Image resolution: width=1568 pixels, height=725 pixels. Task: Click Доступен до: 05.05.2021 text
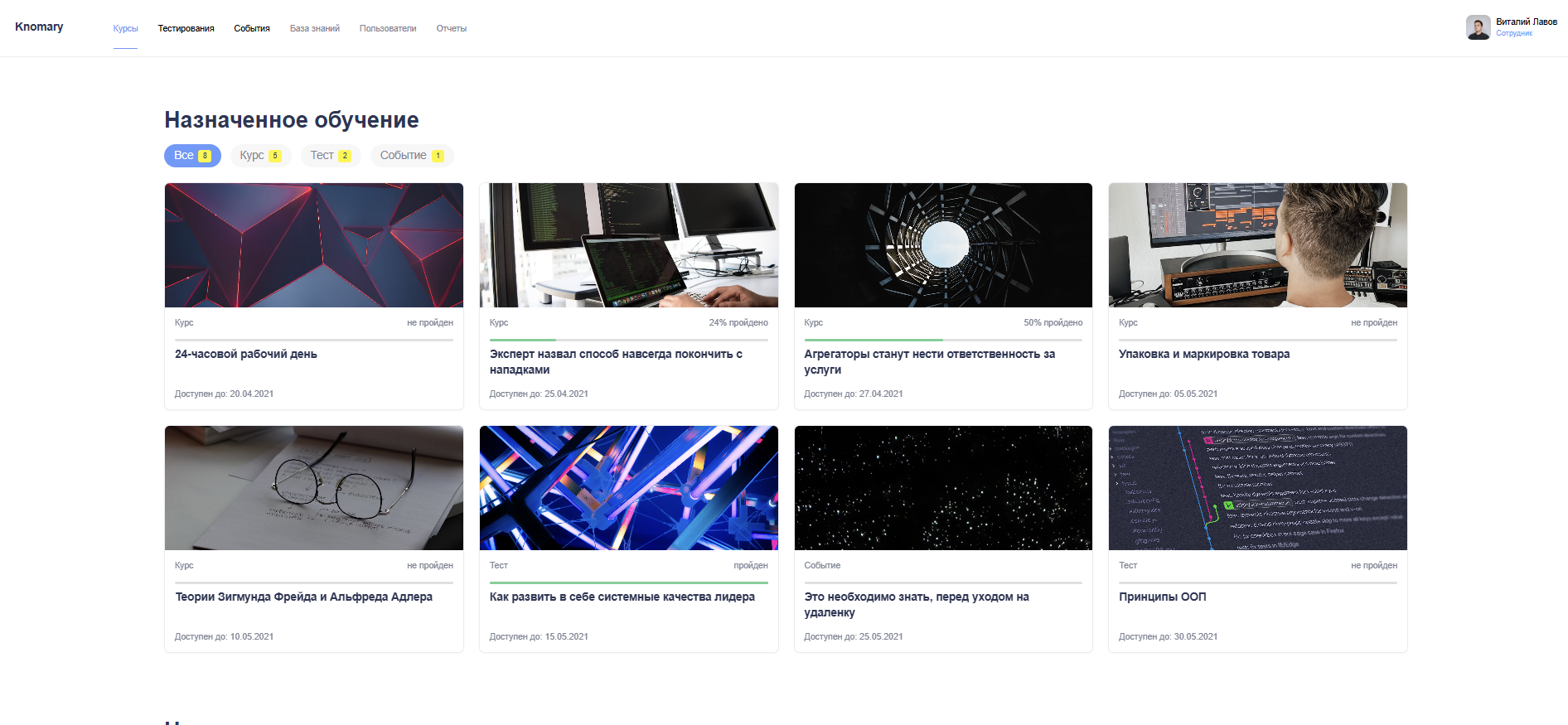(x=1168, y=394)
